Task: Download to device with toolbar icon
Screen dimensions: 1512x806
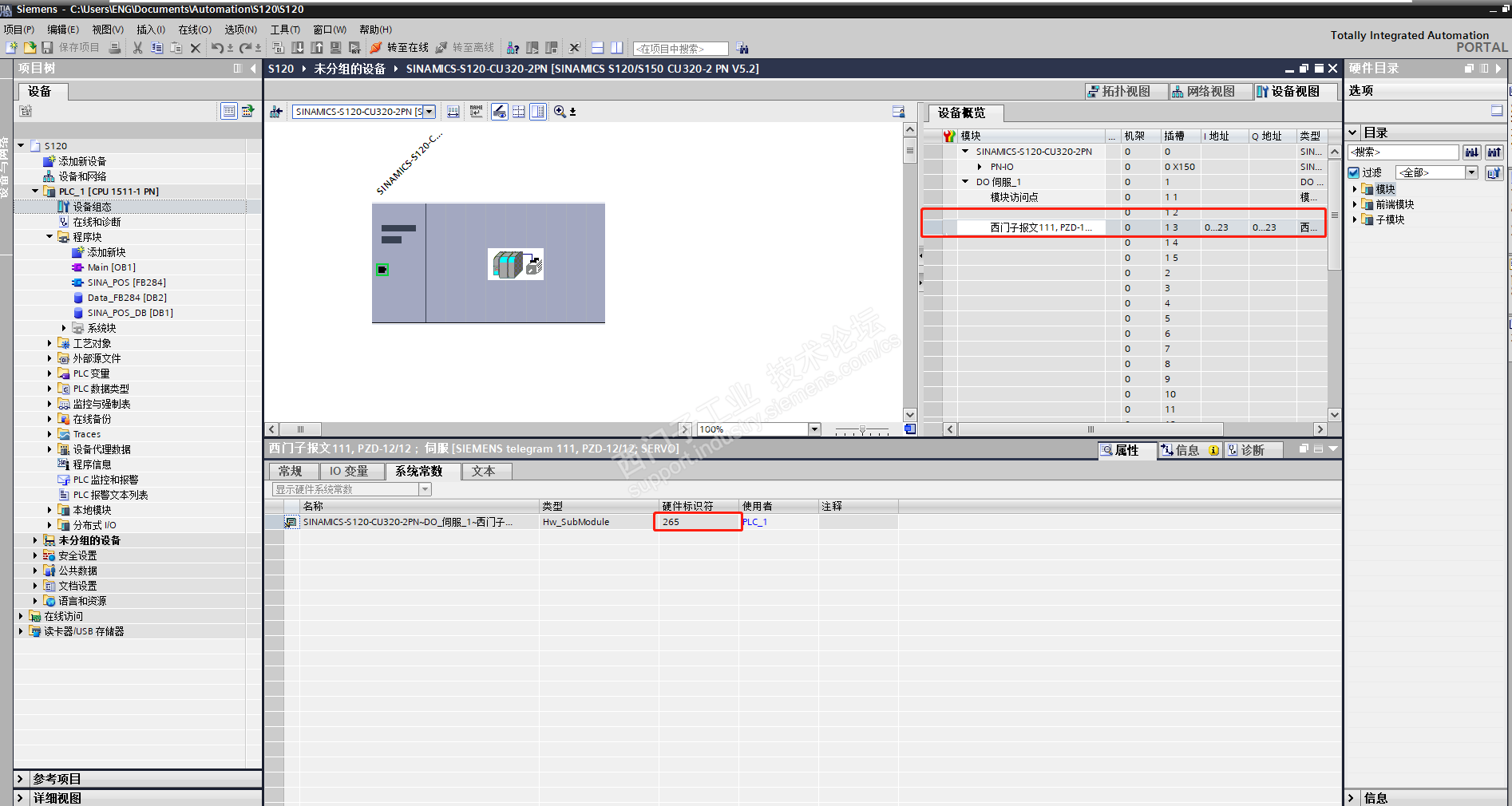Action: tap(298, 48)
